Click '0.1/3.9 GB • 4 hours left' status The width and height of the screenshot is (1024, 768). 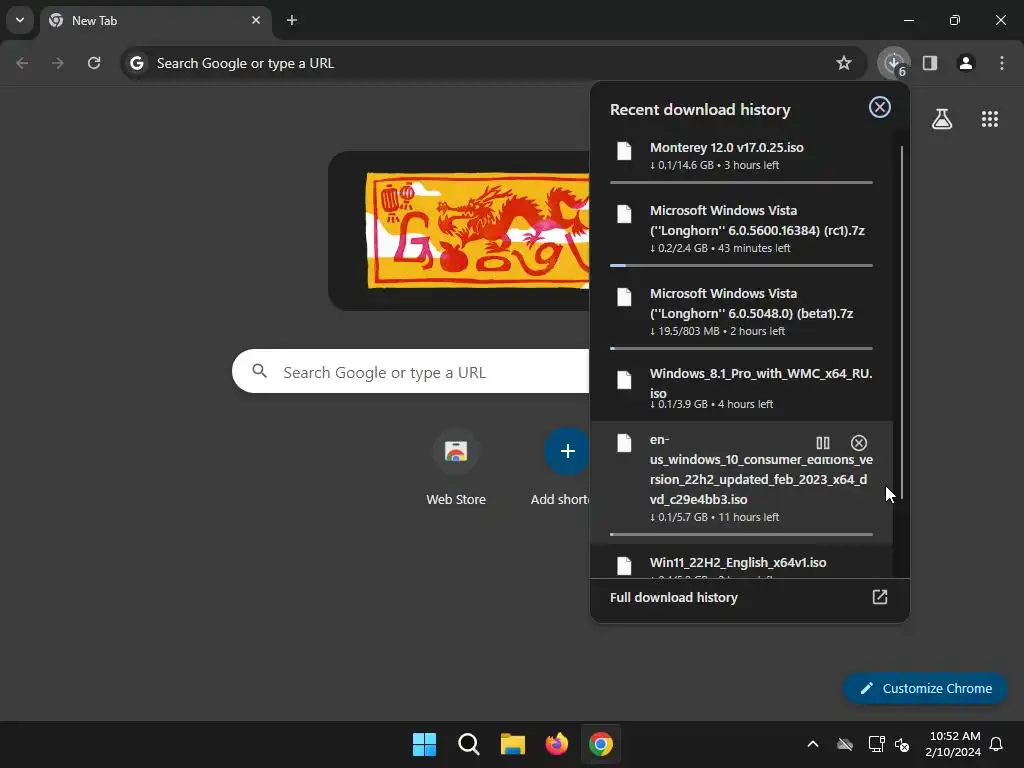711,404
